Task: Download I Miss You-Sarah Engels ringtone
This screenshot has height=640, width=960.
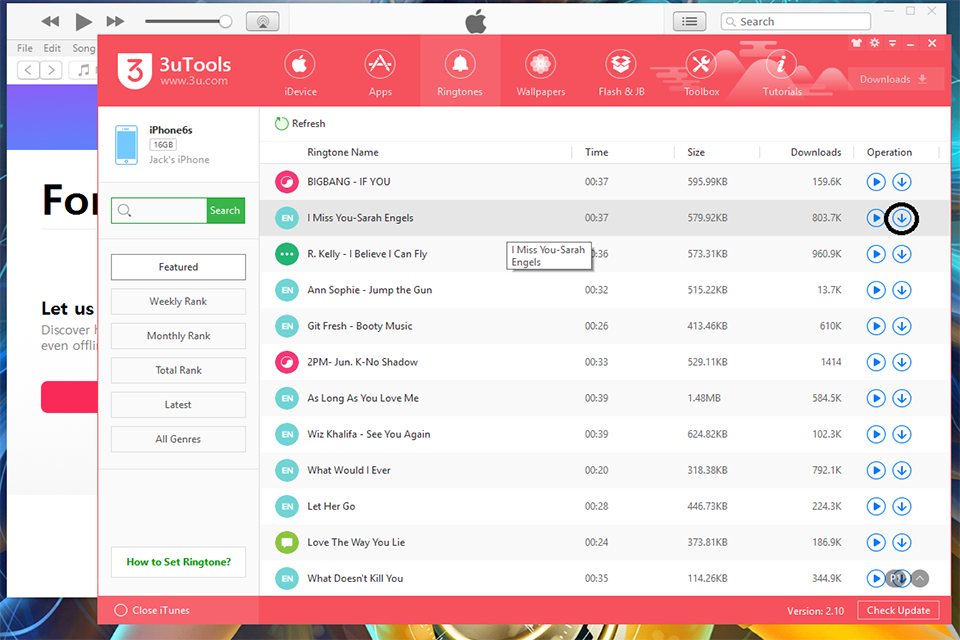Action: 902,218
